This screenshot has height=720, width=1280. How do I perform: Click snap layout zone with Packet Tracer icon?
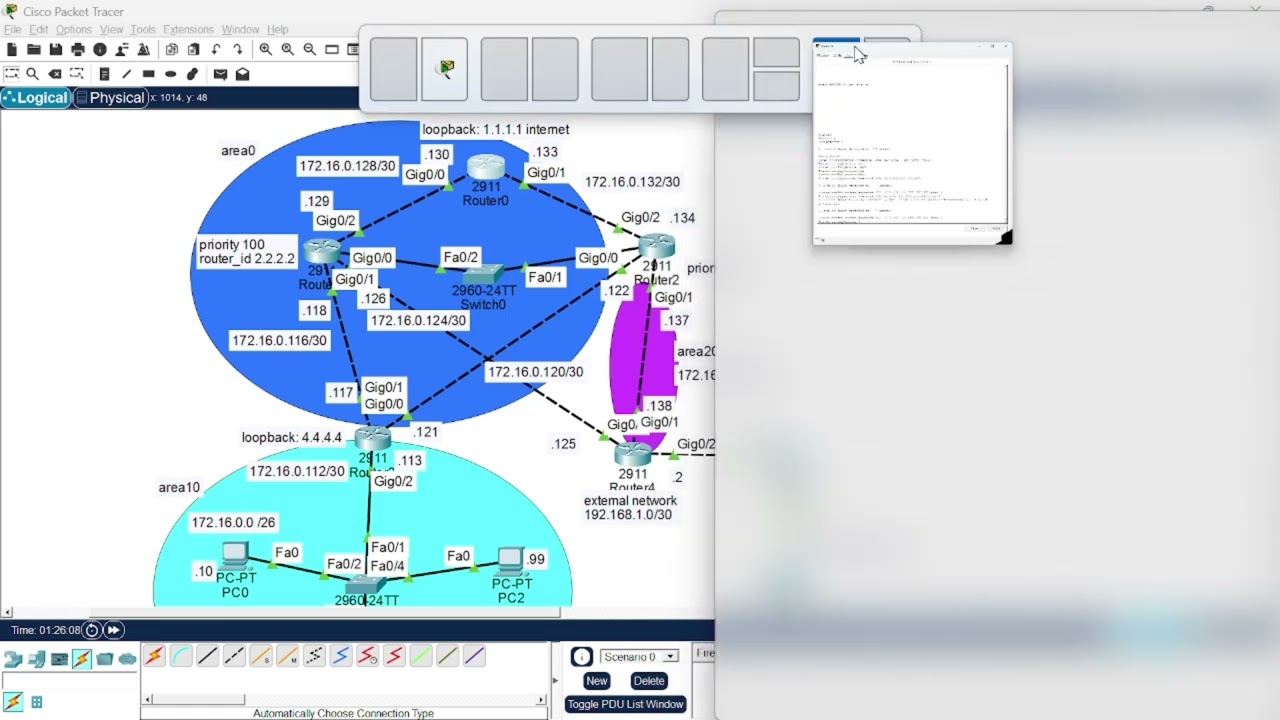click(x=445, y=69)
